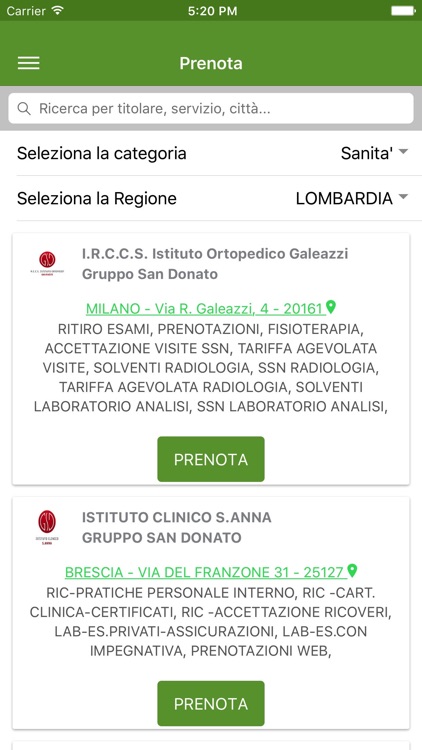Open the hamburger menu
The image size is (422, 750).
pyautogui.click(x=29, y=63)
